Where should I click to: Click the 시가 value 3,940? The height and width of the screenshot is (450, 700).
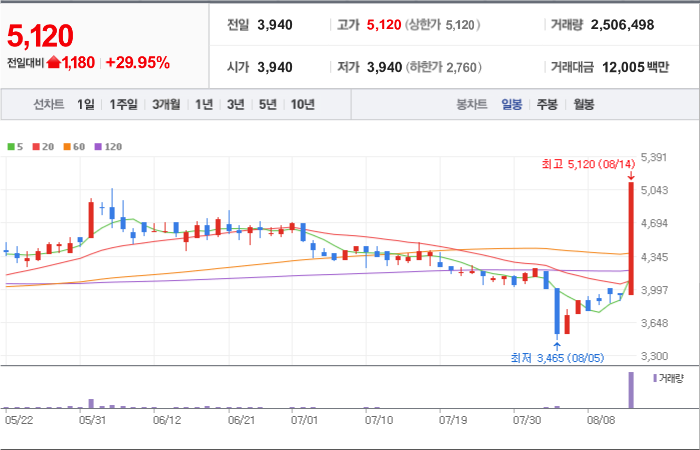(x=275, y=67)
